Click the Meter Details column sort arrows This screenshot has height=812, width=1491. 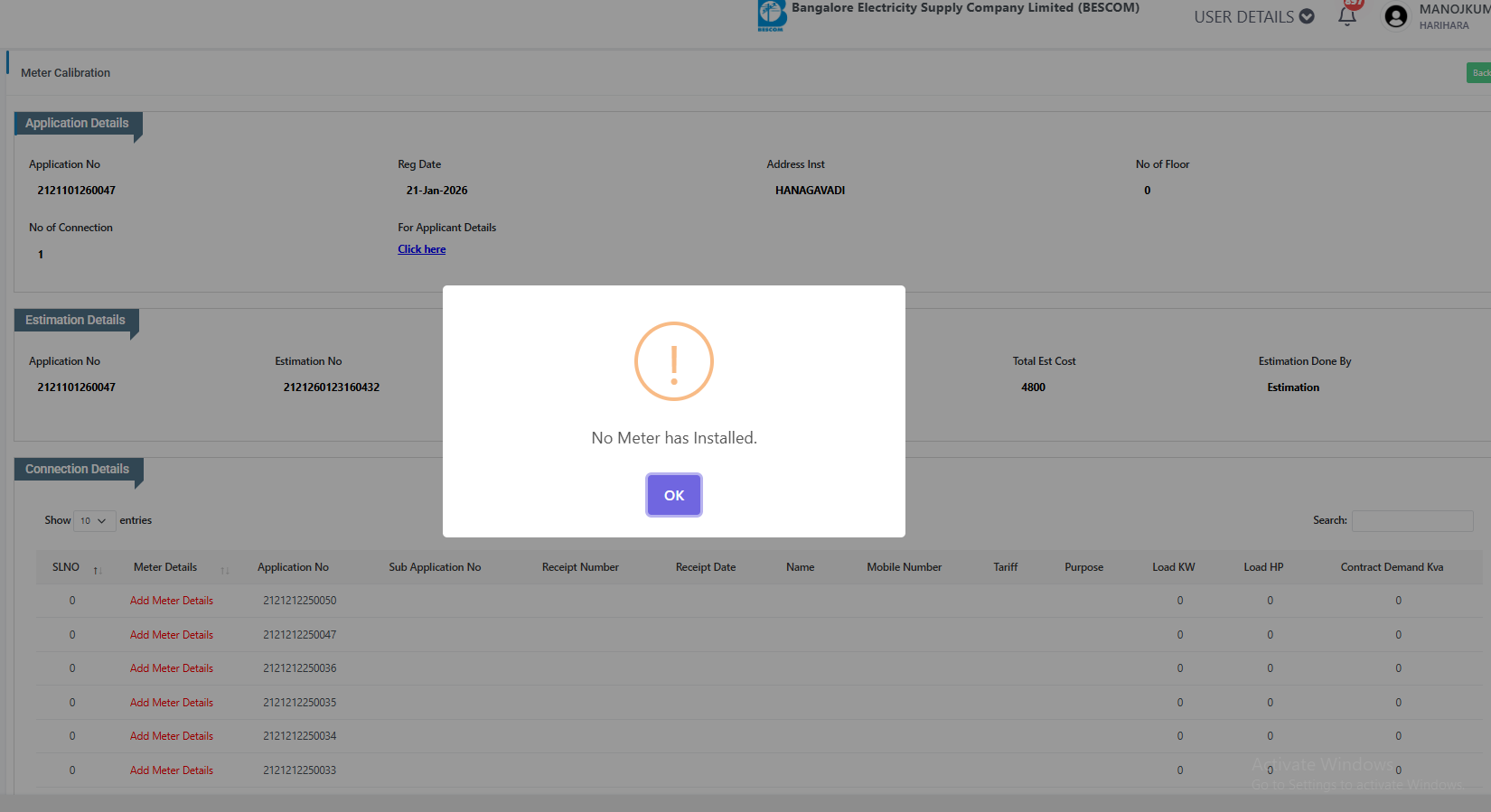tap(225, 569)
